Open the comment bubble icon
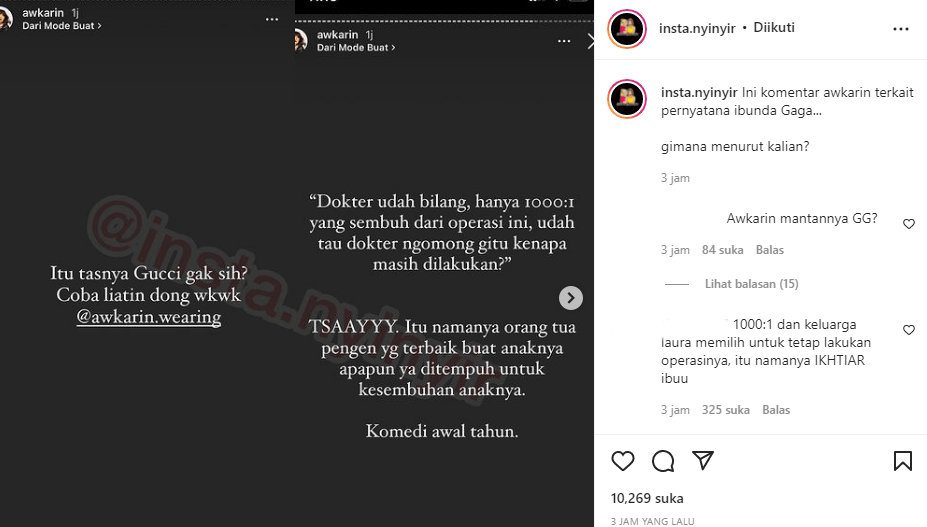This screenshot has height=527, width=927. coord(663,461)
